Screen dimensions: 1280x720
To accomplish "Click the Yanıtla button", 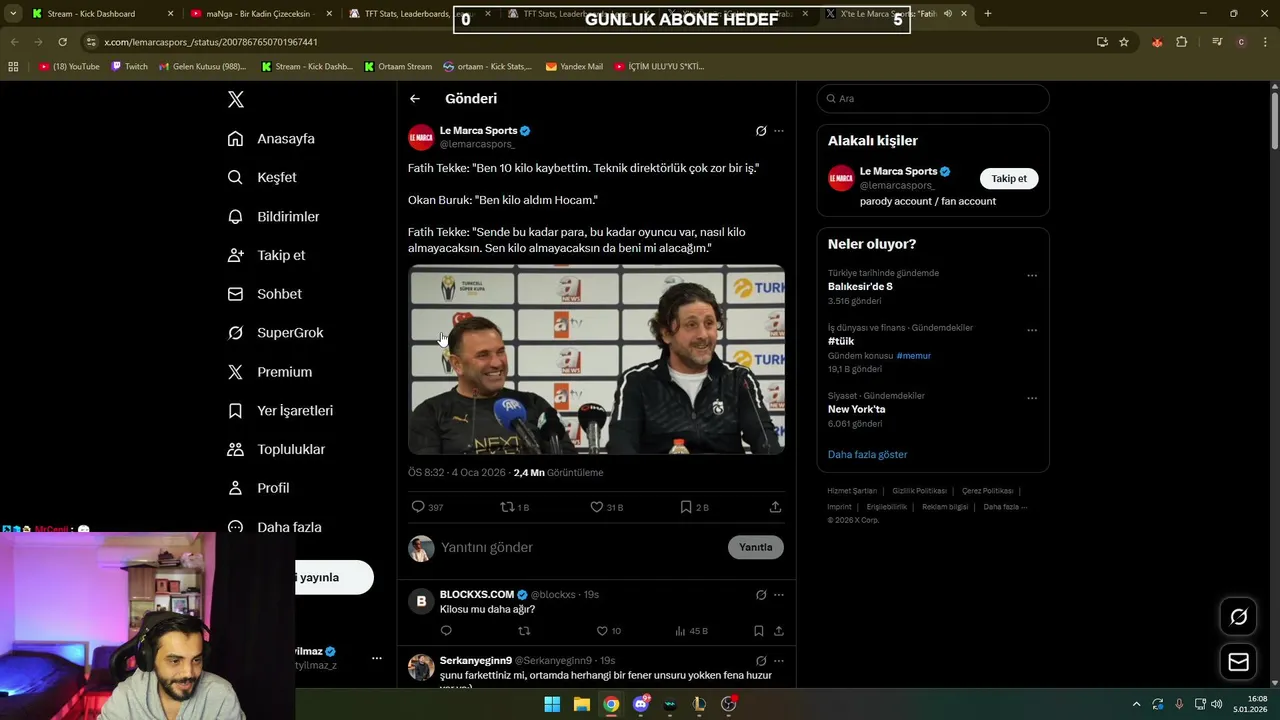I will click(x=756, y=547).
